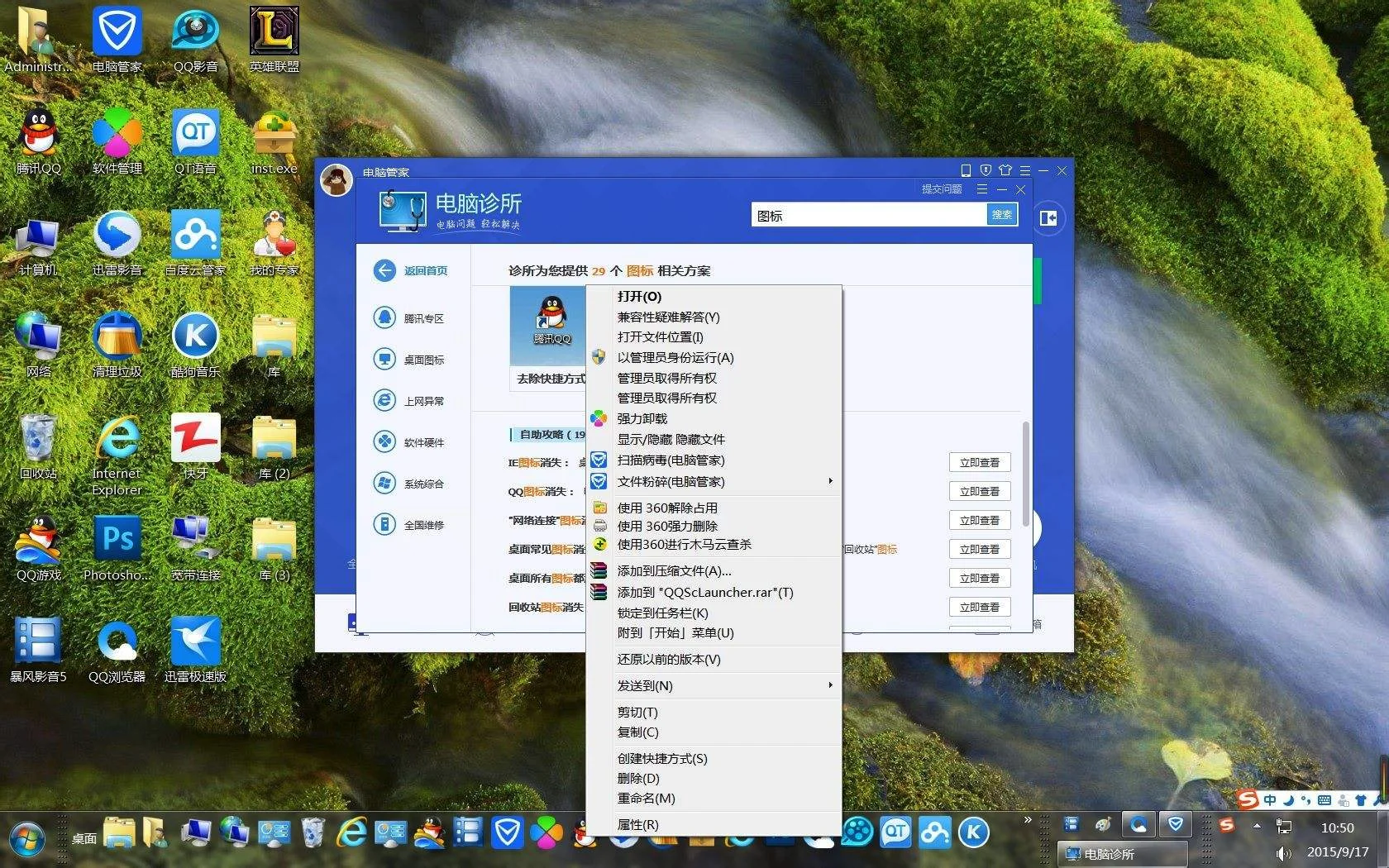1389x868 pixels.
Task: Choose 扫描病毒(电脑管家) in the context menu
Action: click(x=714, y=460)
